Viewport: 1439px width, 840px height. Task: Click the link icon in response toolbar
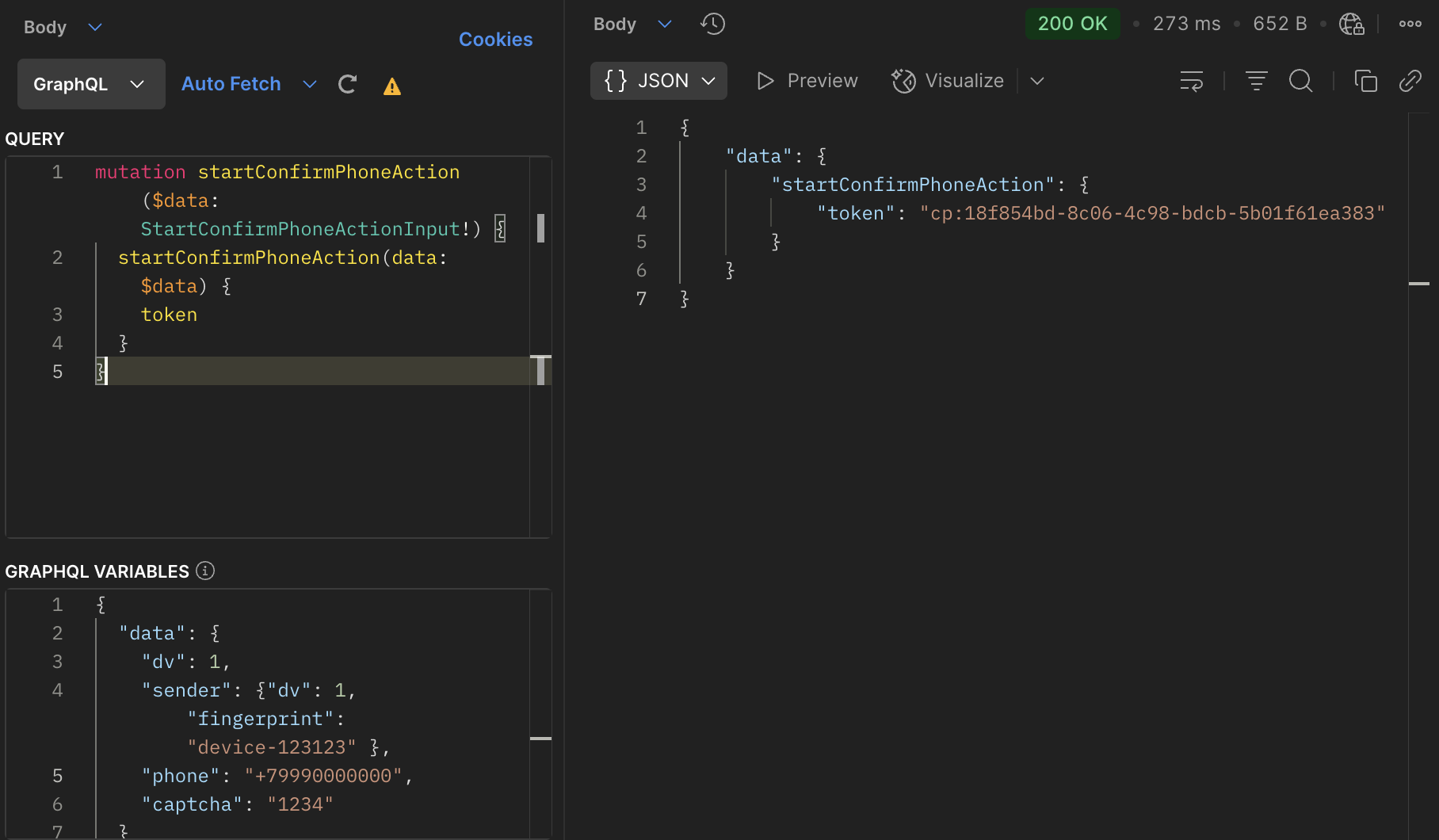point(1410,81)
